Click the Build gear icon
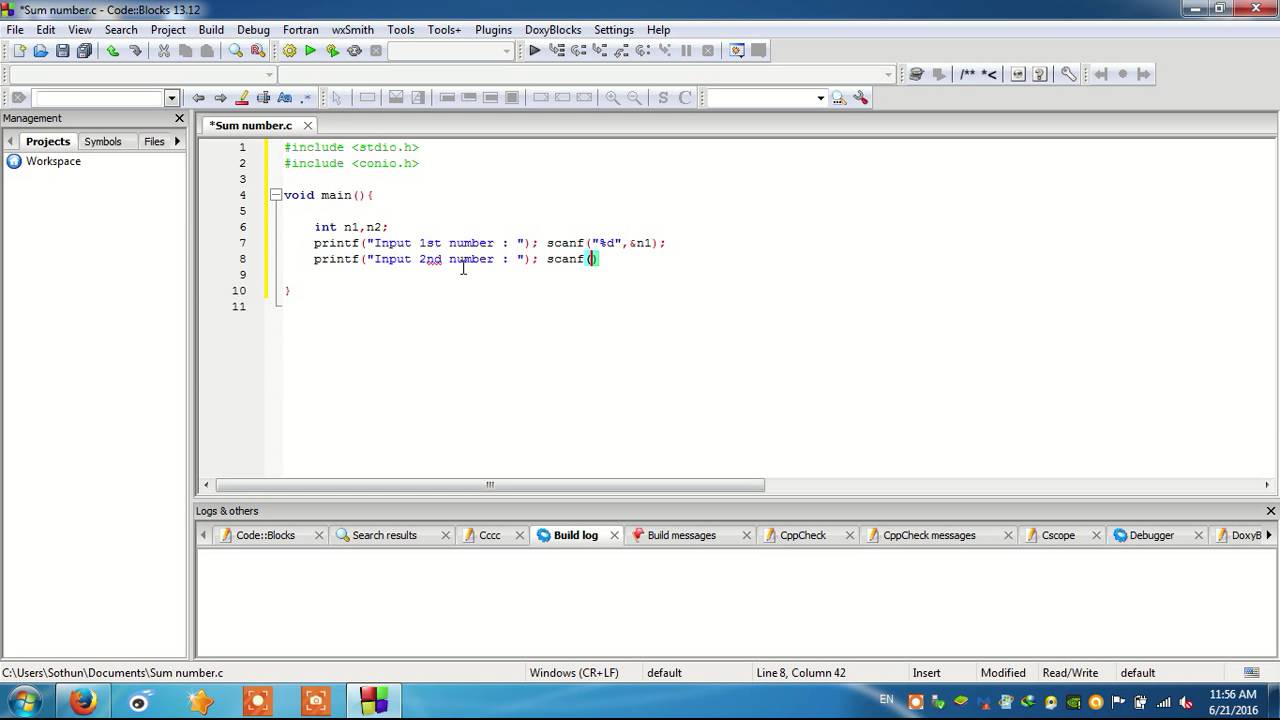The height and width of the screenshot is (720, 1280). click(x=289, y=51)
